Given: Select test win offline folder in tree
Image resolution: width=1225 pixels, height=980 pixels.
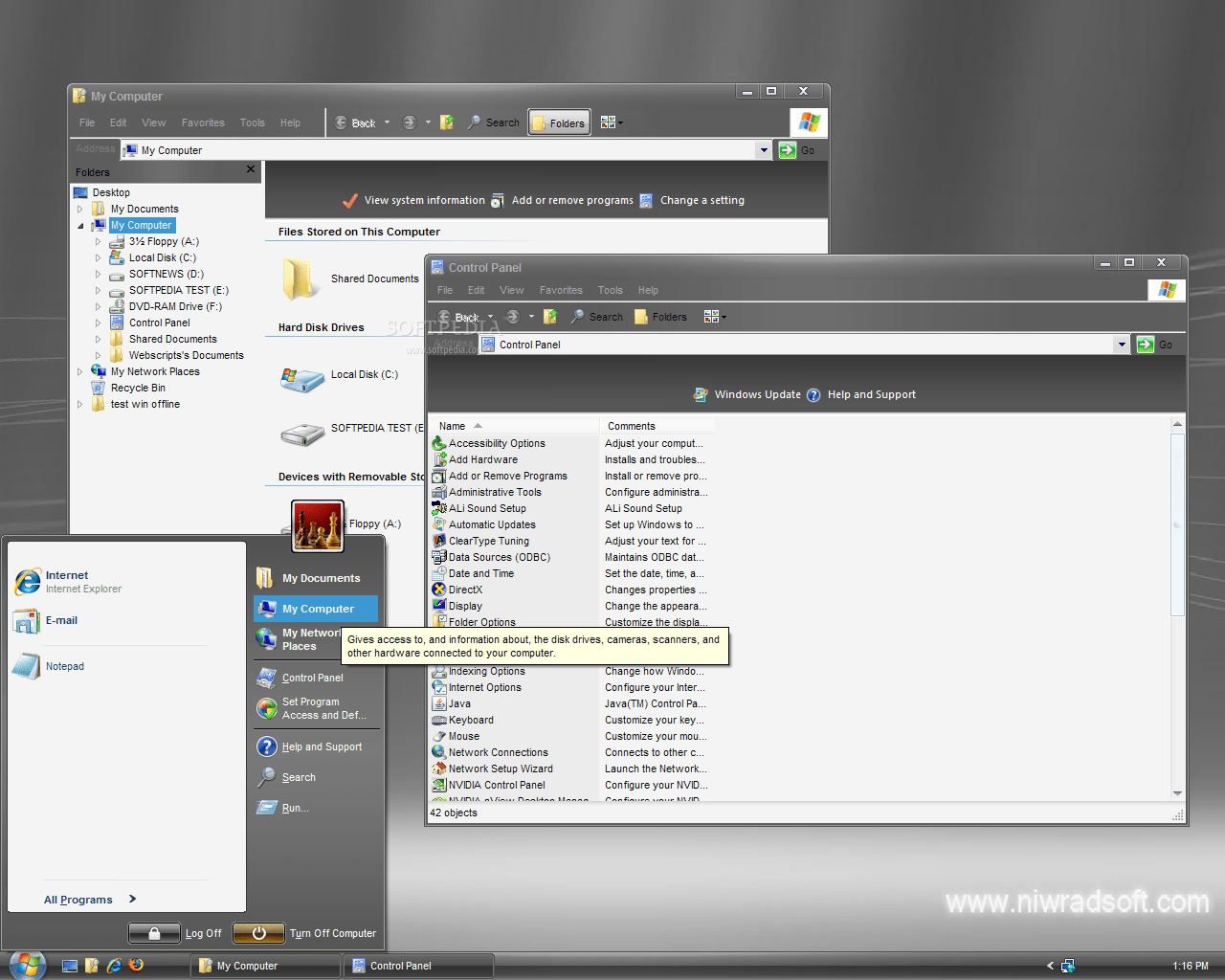Looking at the screenshot, I should (136, 404).
